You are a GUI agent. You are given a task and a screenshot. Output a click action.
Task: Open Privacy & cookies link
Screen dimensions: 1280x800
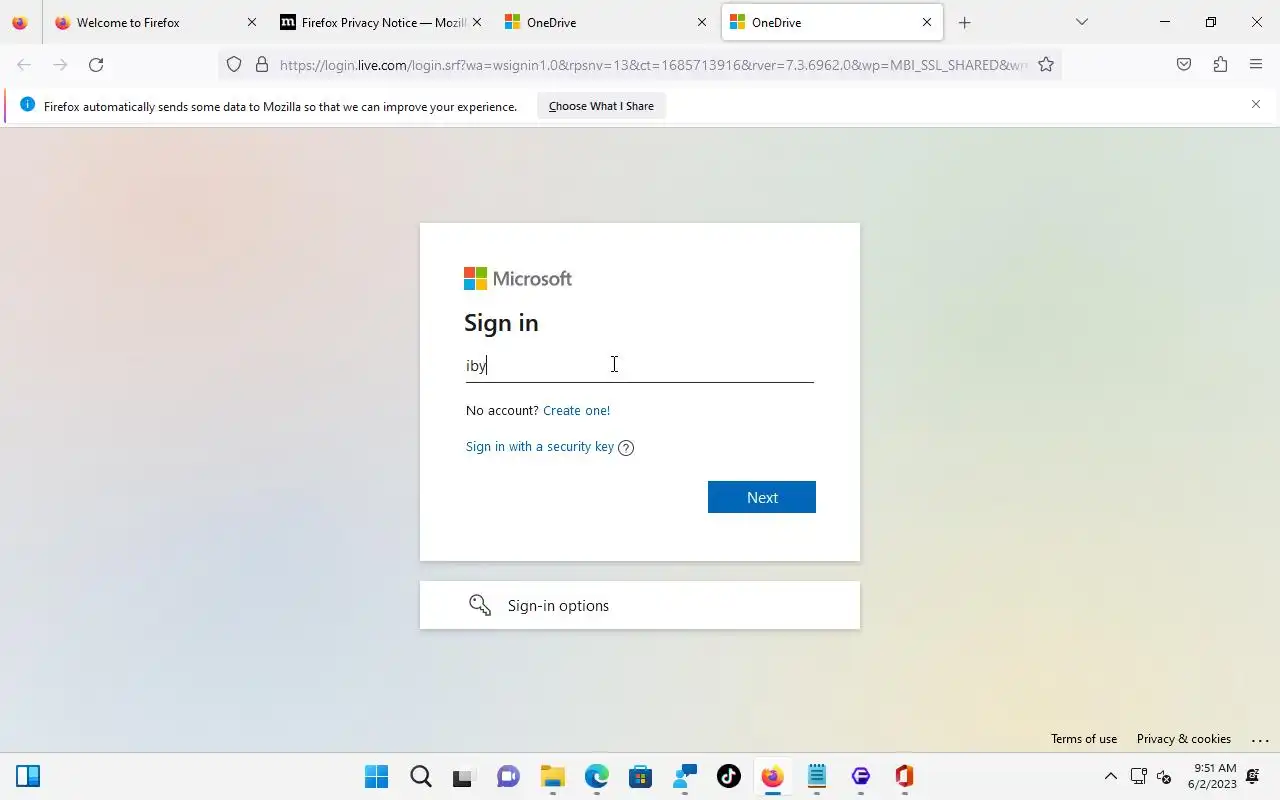1184,739
